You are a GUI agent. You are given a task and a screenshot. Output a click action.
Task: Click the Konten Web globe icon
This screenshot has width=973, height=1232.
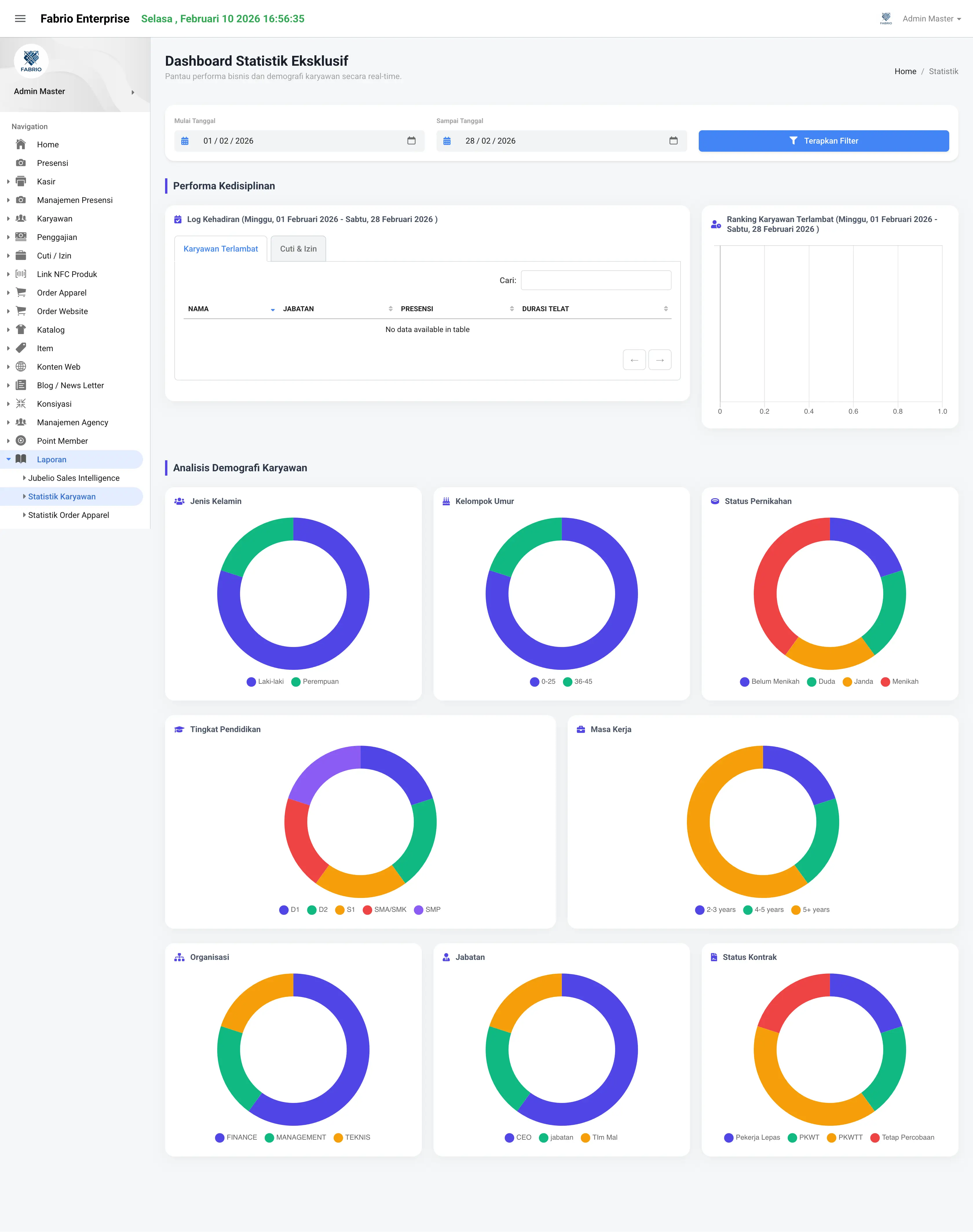(21, 367)
